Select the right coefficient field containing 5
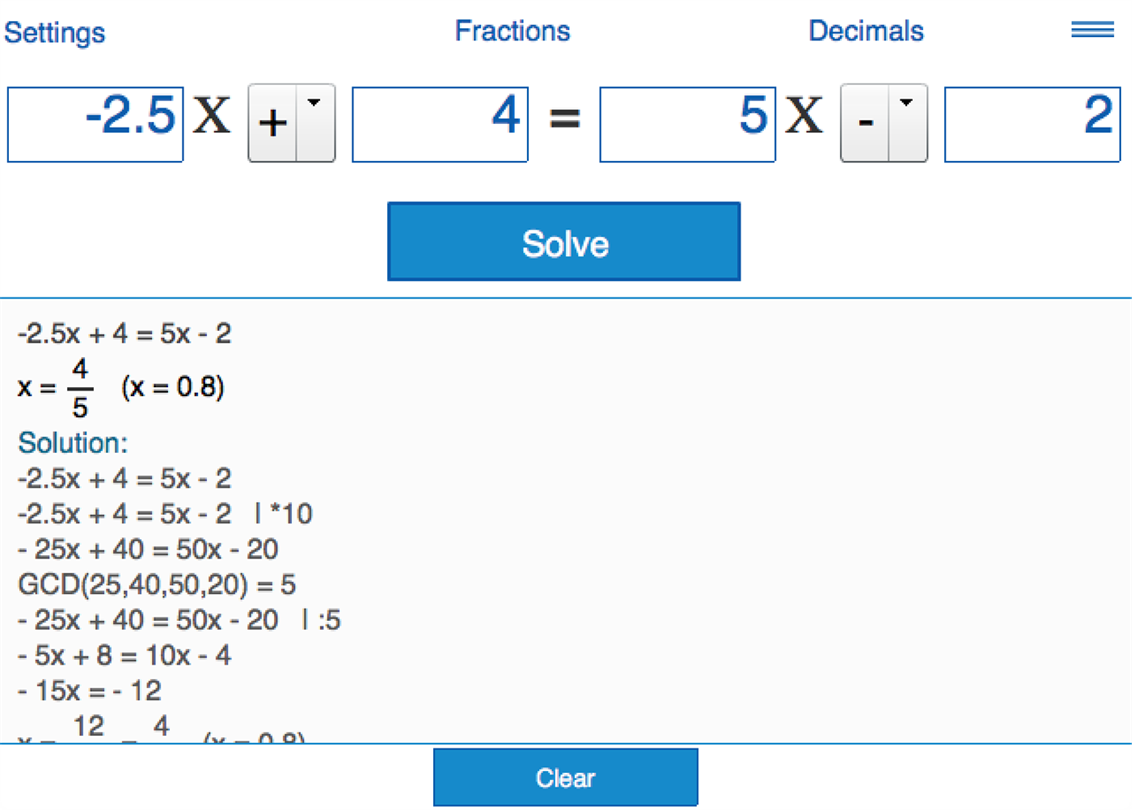The image size is (1132, 810). [x=687, y=124]
